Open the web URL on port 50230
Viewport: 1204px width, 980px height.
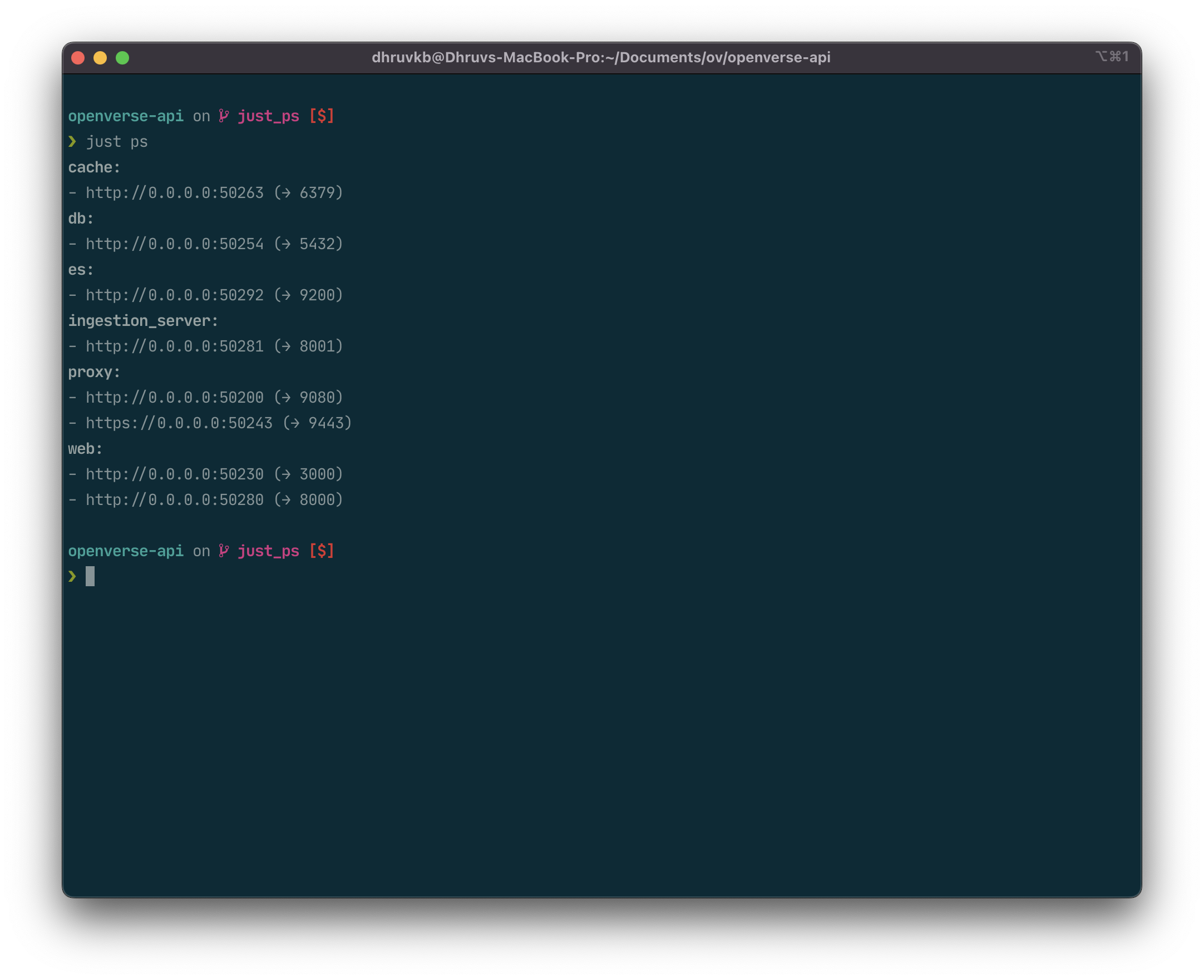tap(175, 474)
